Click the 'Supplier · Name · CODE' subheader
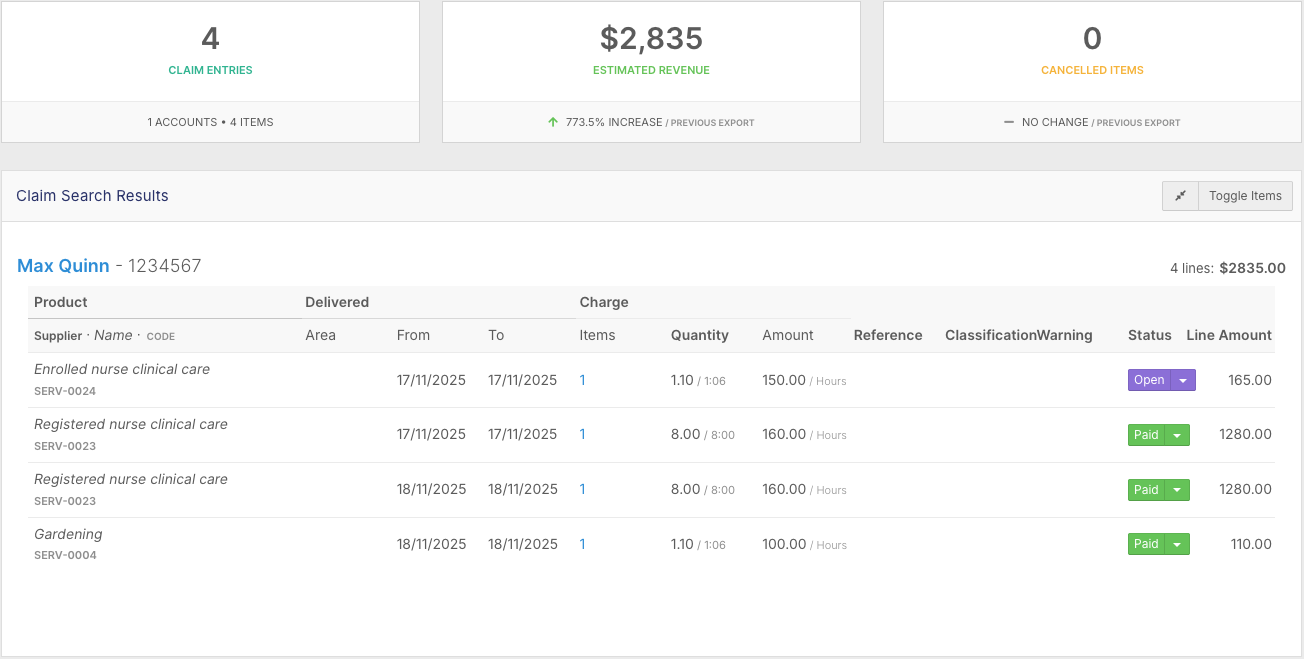This screenshot has height=659, width=1304. pyautogui.click(x=104, y=336)
